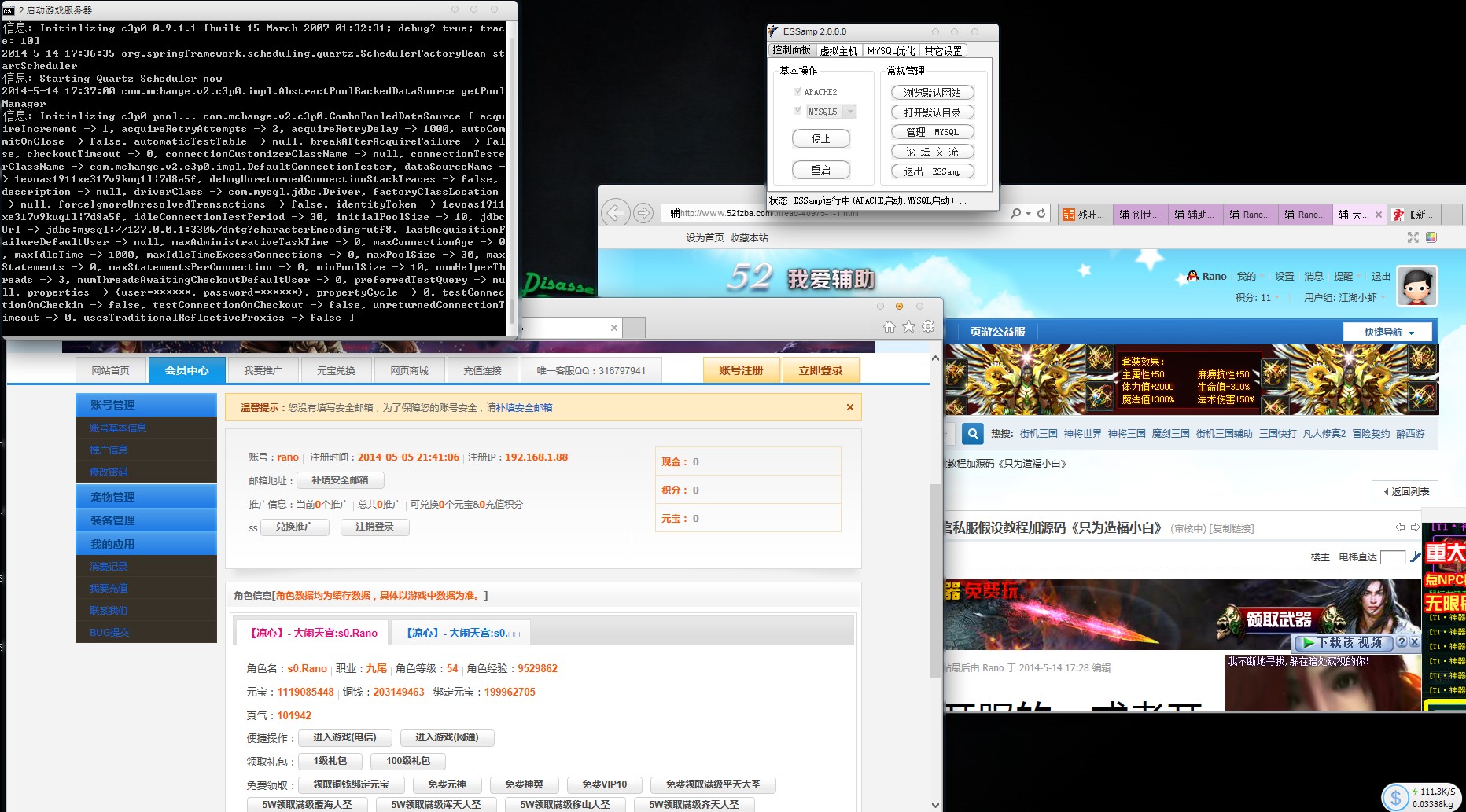Close the download video floating bar

tap(1414, 642)
